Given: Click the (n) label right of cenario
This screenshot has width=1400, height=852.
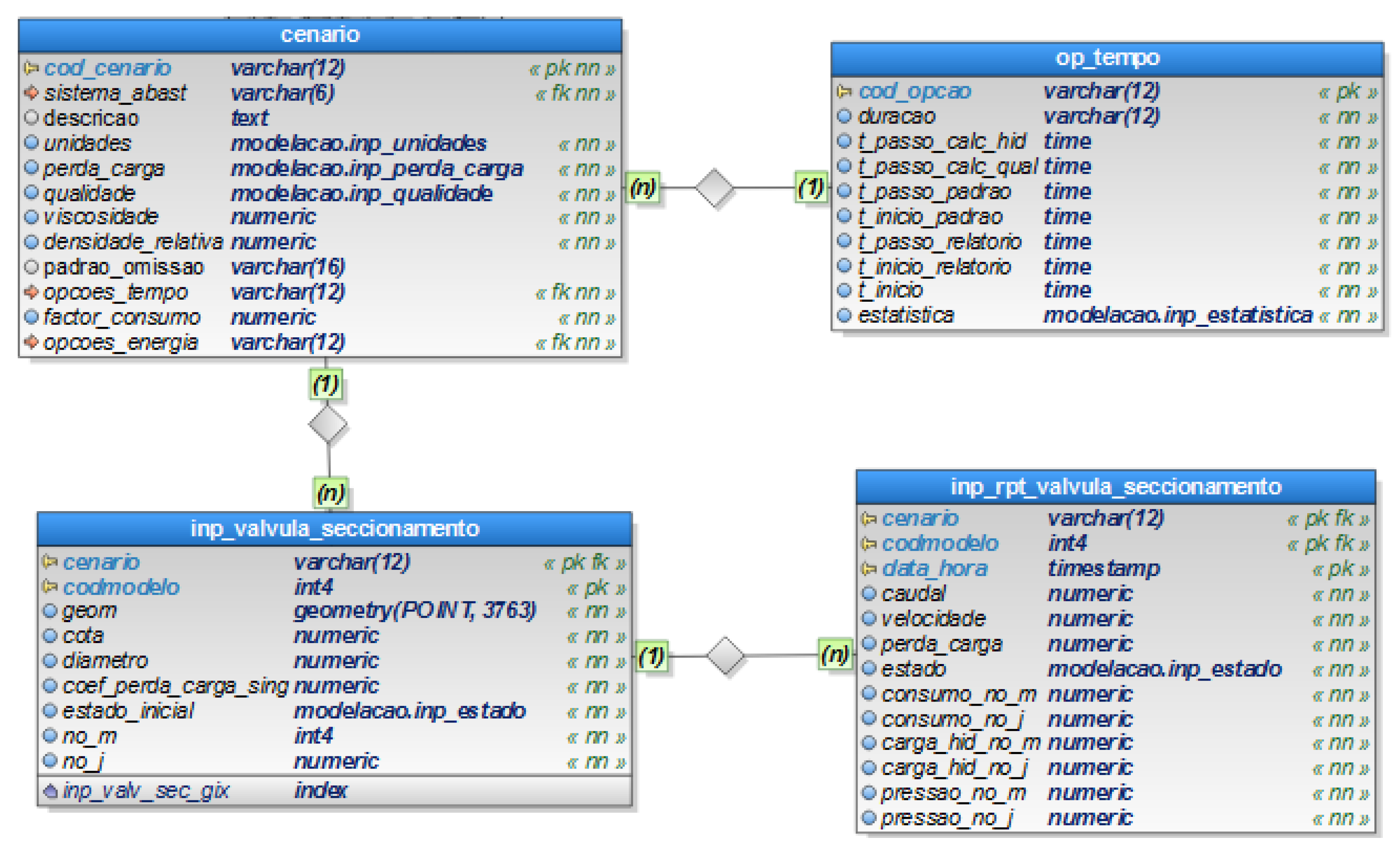Looking at the screenshot, I should (643, 188).
